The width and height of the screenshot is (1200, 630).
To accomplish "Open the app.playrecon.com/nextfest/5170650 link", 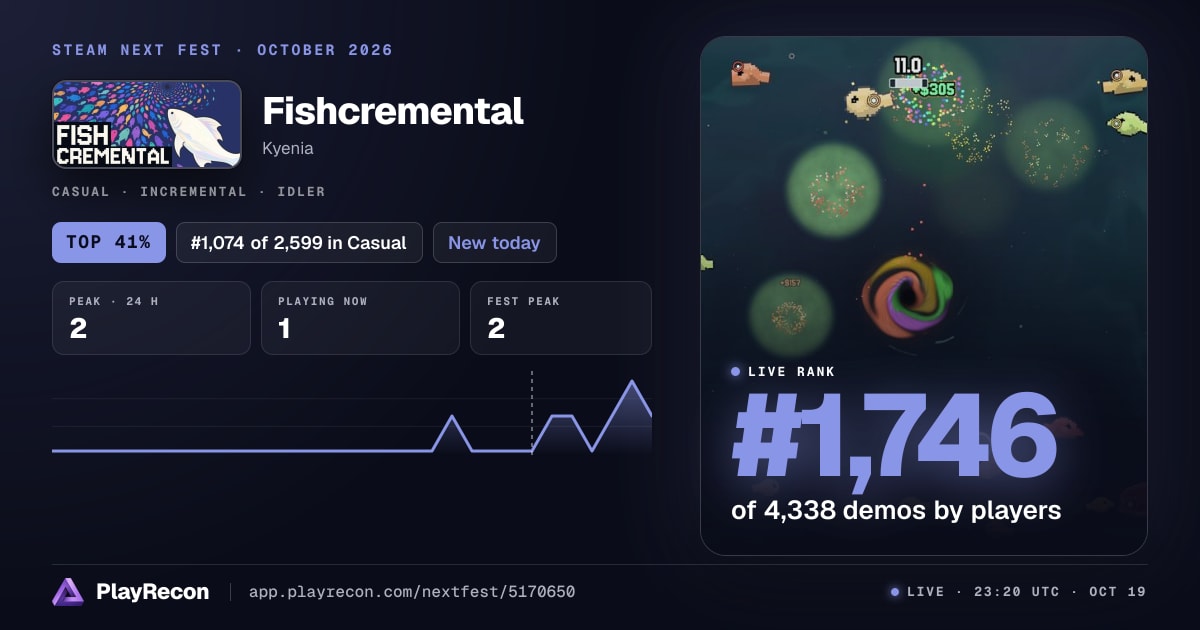I will click(x=412, y=592).
